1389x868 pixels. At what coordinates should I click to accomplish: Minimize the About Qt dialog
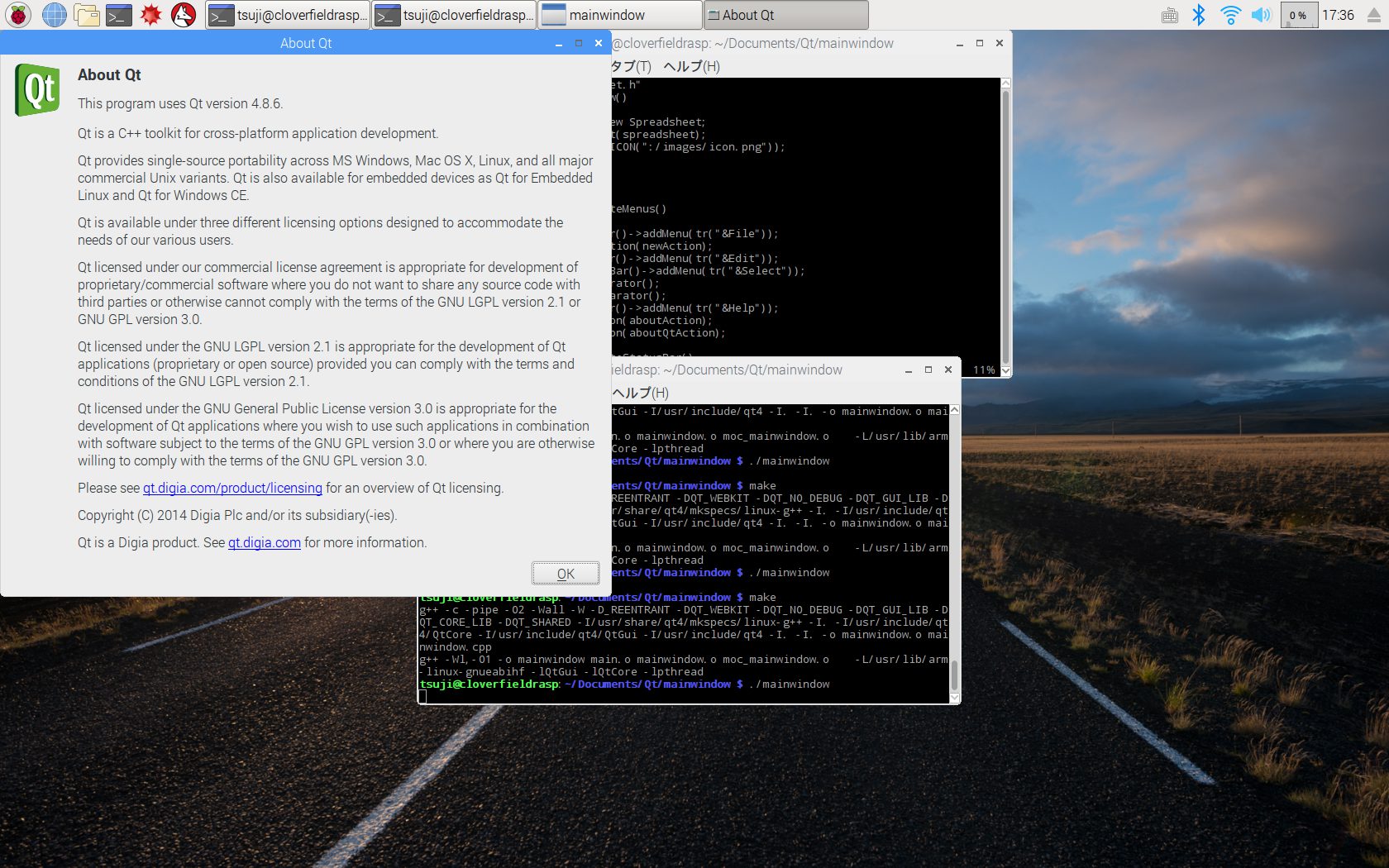click(559, 43)
